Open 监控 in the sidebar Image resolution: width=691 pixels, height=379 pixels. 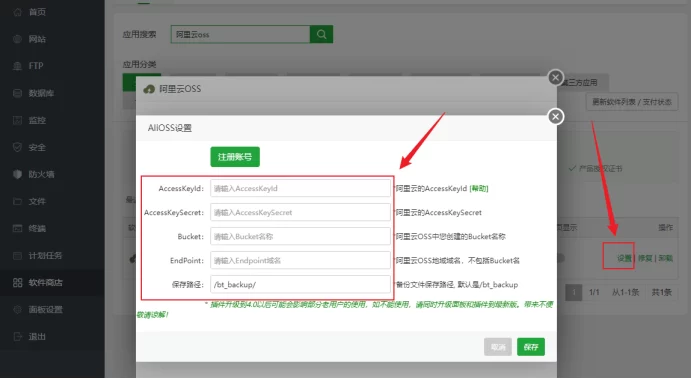(37, 120)
